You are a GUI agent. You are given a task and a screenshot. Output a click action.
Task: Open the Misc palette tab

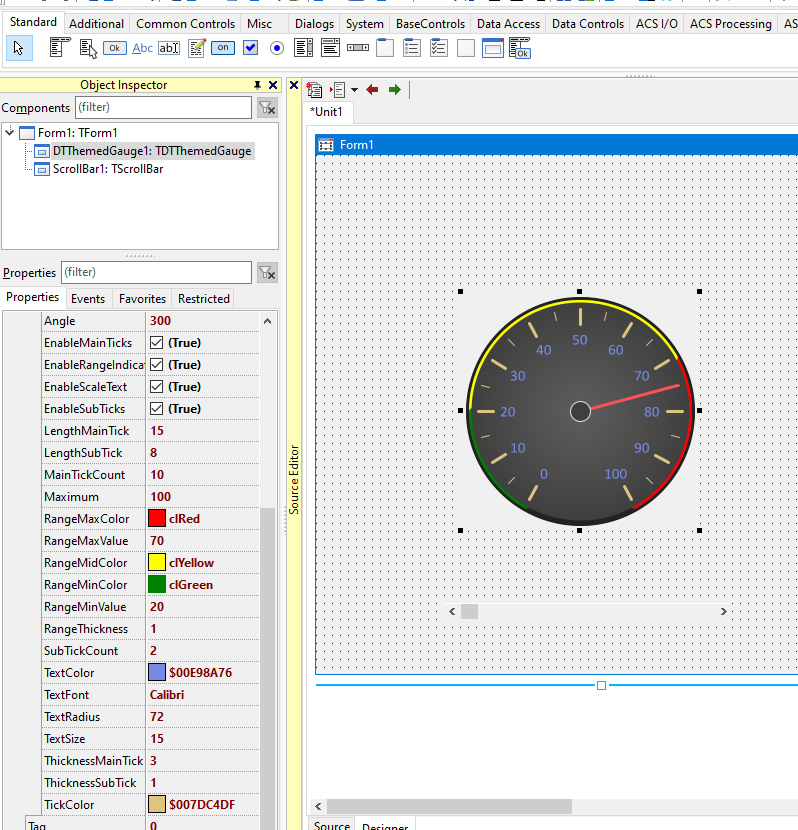259,24
